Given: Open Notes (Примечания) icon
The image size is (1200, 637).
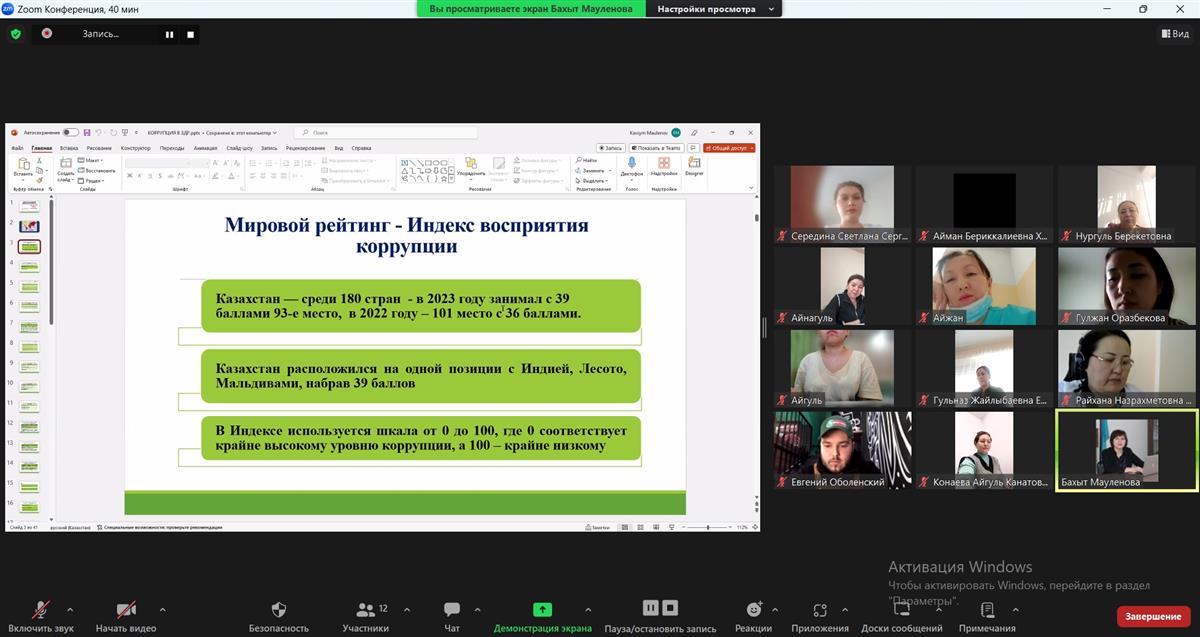Looking at the screenshot, I should [x=987, y=610].
